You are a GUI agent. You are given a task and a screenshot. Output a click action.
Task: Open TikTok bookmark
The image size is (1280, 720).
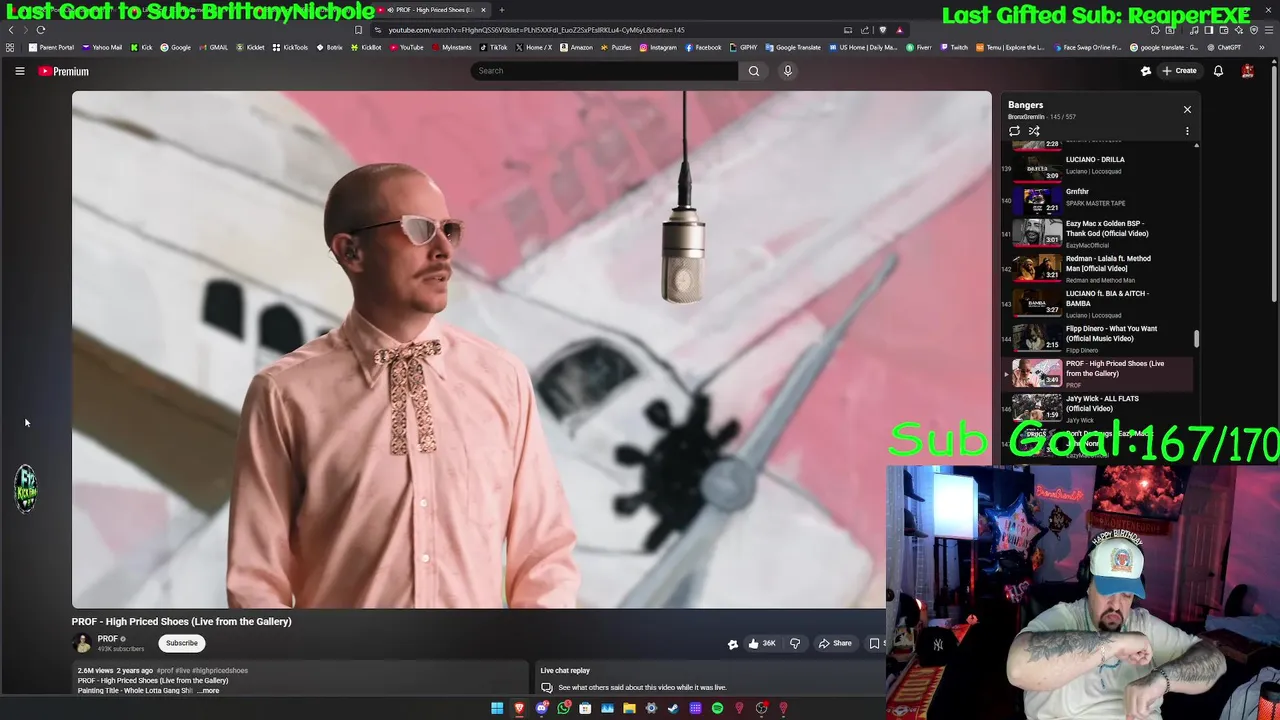click(x=493, y=47)
